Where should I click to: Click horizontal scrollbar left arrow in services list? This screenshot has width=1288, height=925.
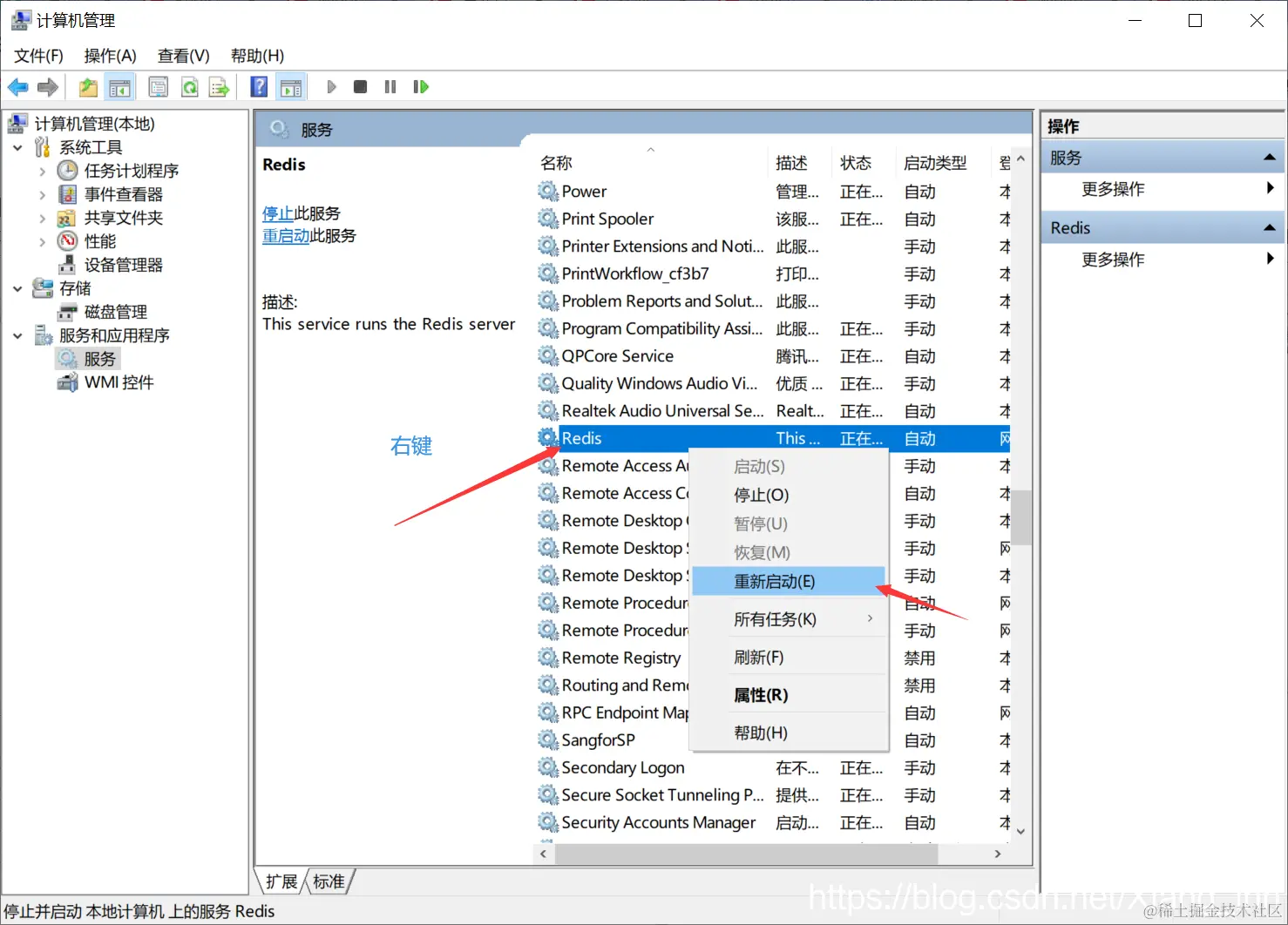click(x=544, y=854)
